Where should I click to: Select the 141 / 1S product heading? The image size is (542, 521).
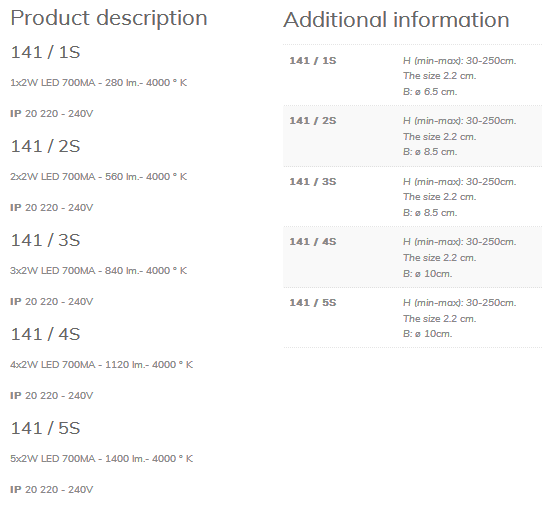point(45,52)
